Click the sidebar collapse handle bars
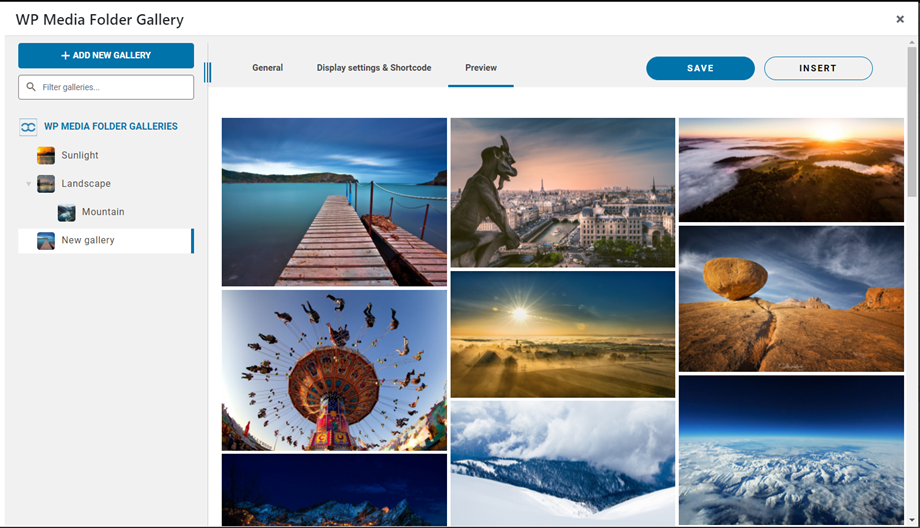The width and height of the screenshot is (920, 528). click(x=207, y=72)
